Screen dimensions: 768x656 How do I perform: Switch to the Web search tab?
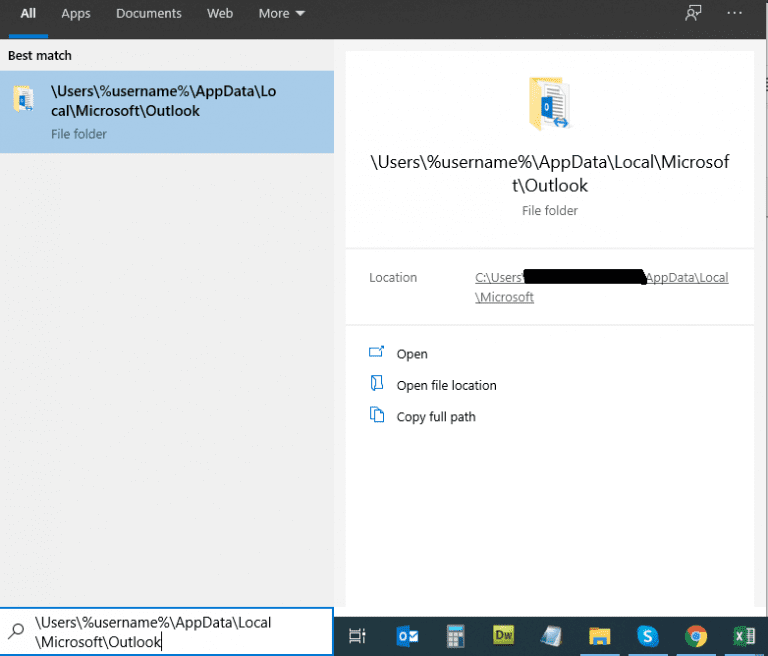click(219, 14)
